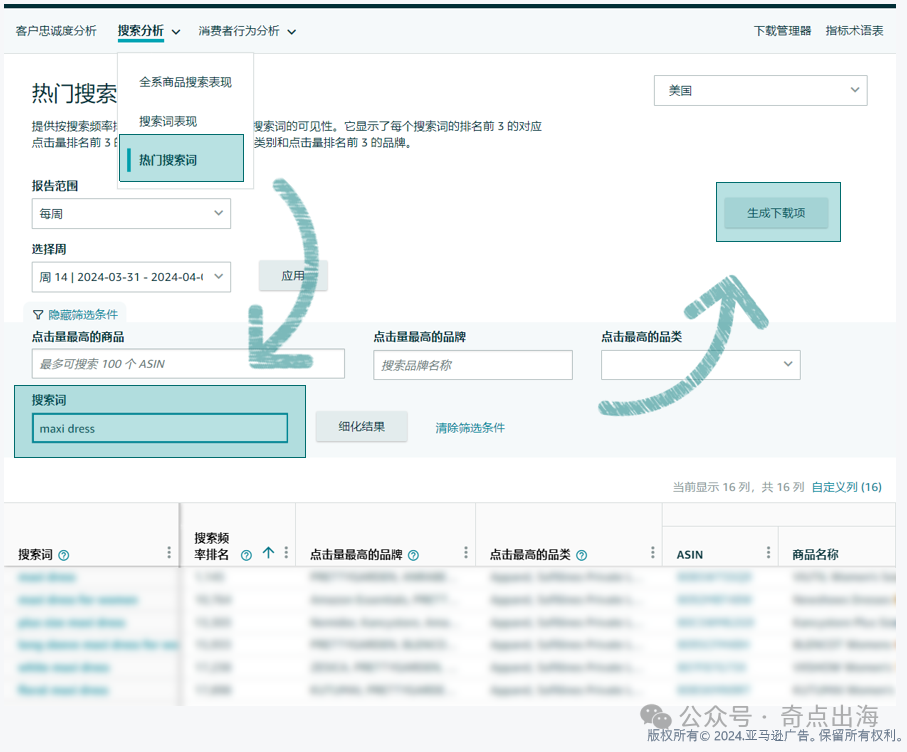The width and height of the screenshot is (907, 752).
Task: Open the three-dot menu on 商品名称 column
Action: click(x=893, y=553)
